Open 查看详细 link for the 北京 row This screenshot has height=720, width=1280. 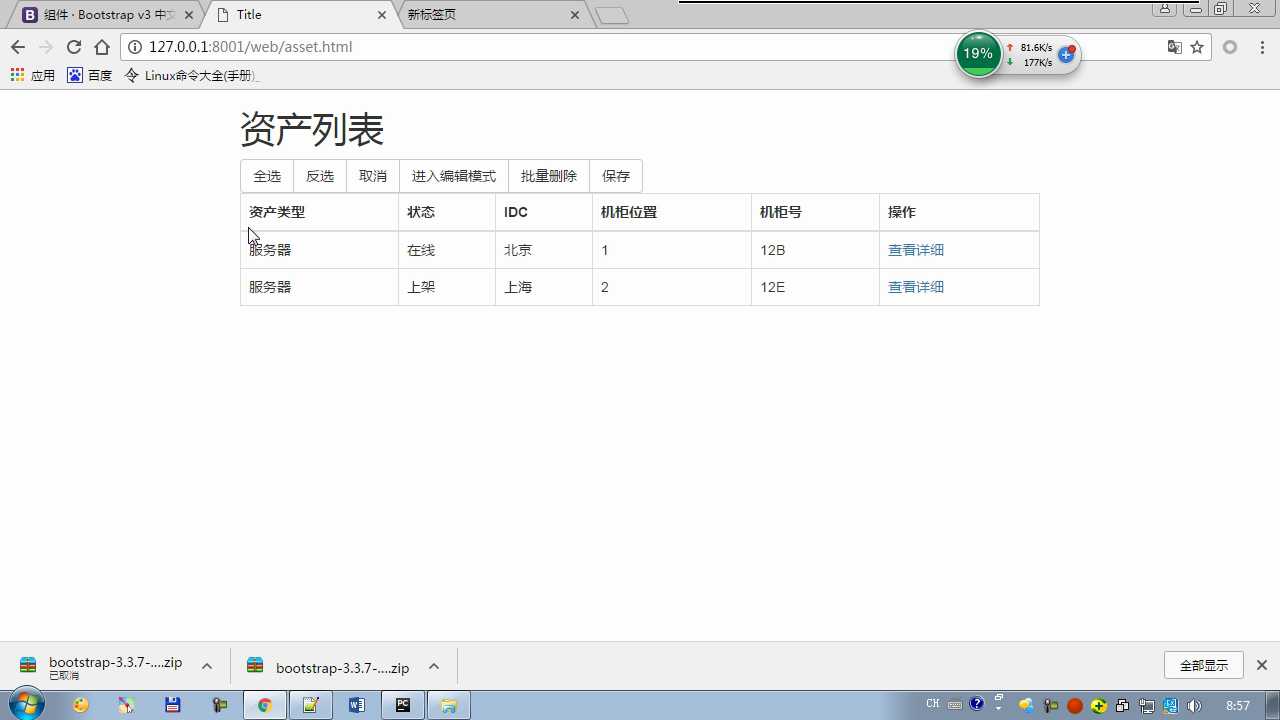pos(916,250)
